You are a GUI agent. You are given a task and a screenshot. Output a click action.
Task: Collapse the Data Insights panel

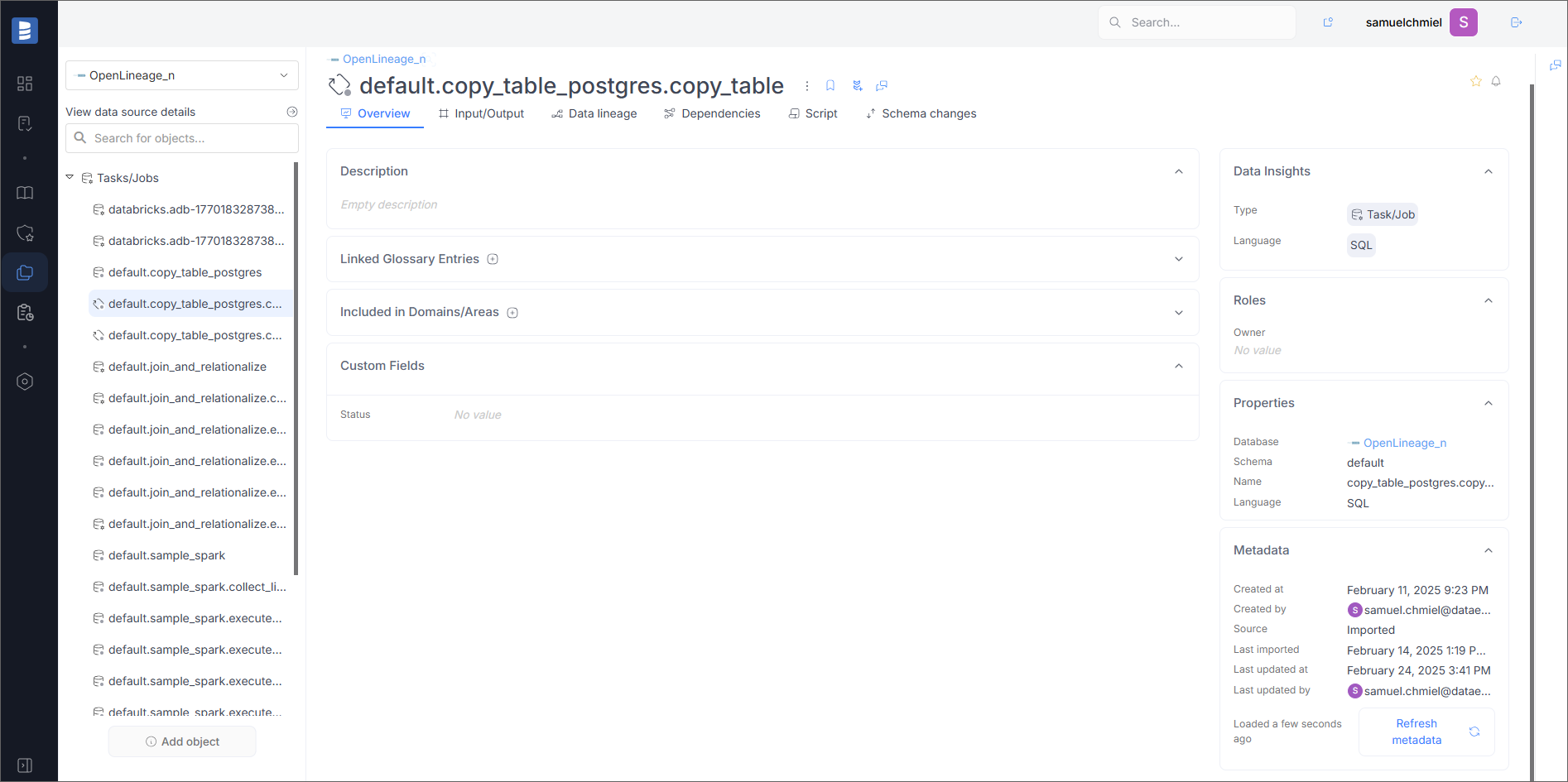[x=1489, y=171]
